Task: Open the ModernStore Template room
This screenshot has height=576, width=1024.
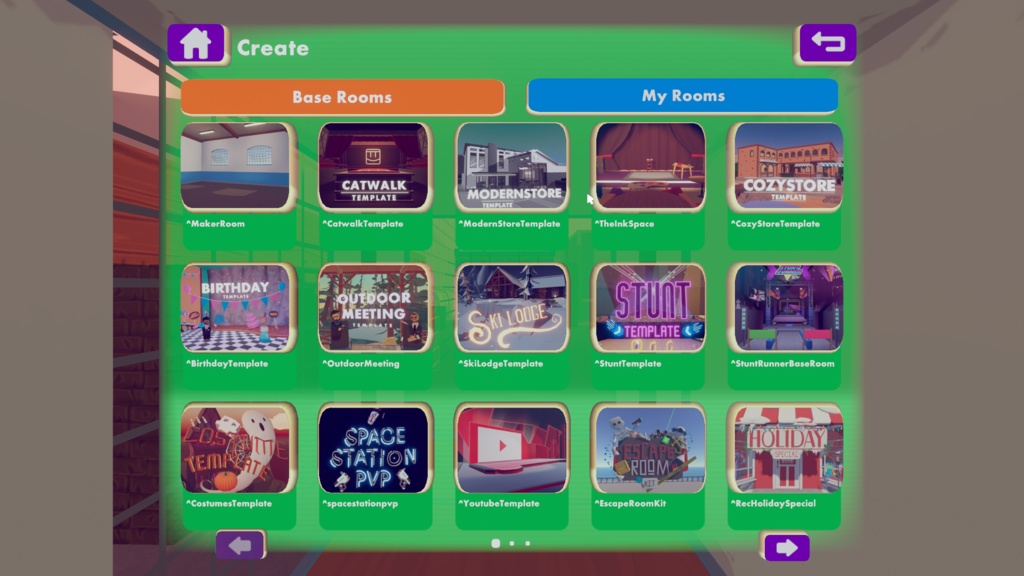Action: point(511,166)
